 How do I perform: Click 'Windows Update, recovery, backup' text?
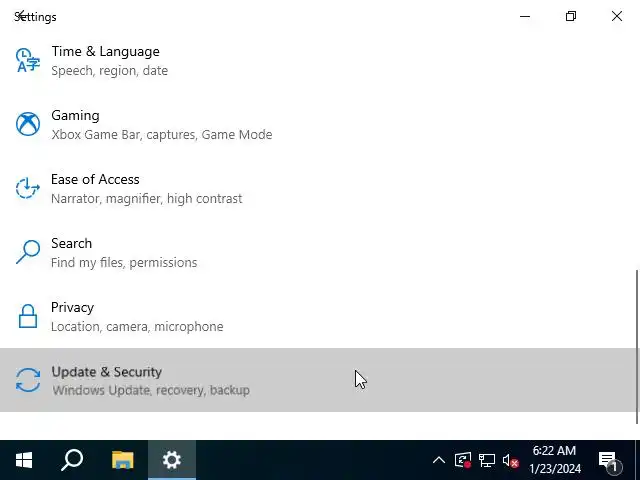(151, 390)
